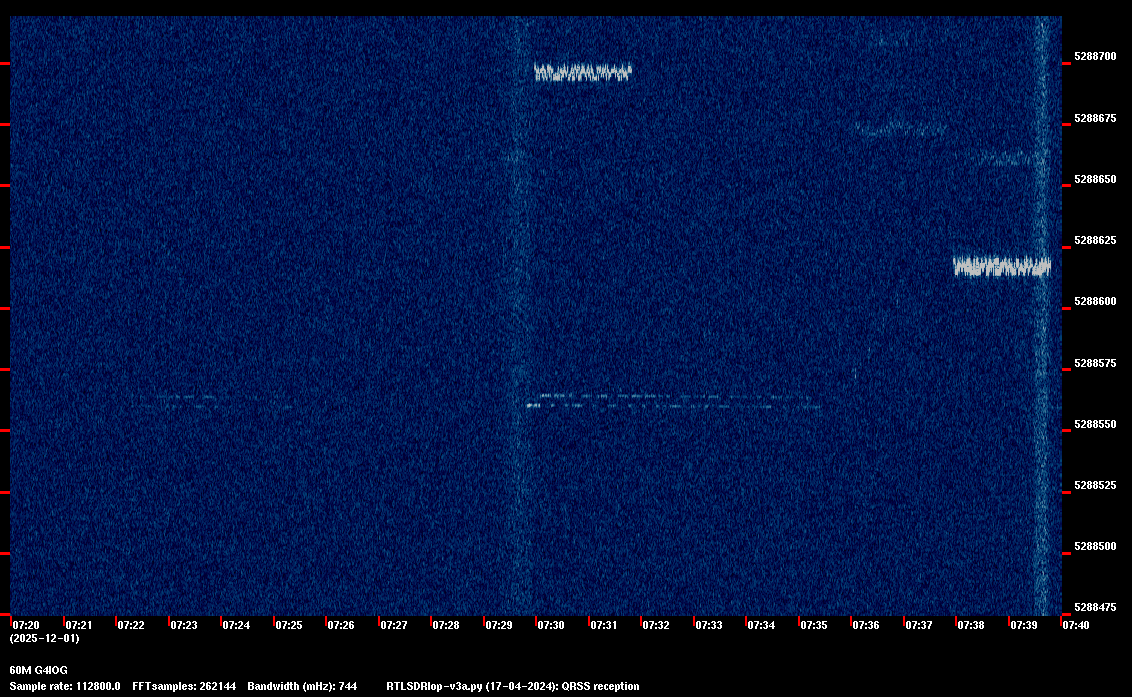Click the 5288675 frequency label
Image resolution: width=1132 pixels, height=697 pixels.
(1095, 118)
